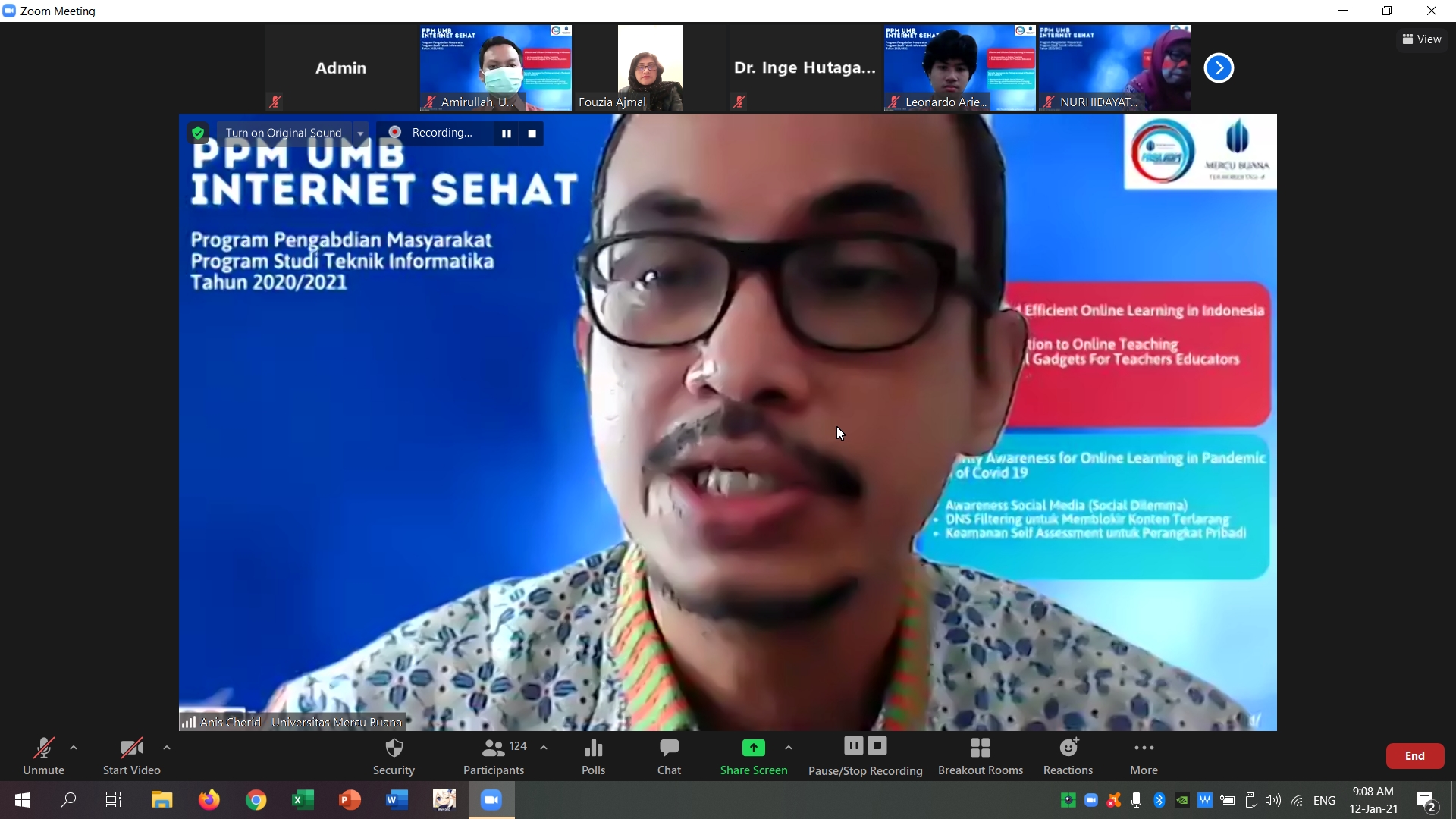1456x819 pixels.
Task: Open Windows search in the taskbar
Action: [x=68, y=800]
